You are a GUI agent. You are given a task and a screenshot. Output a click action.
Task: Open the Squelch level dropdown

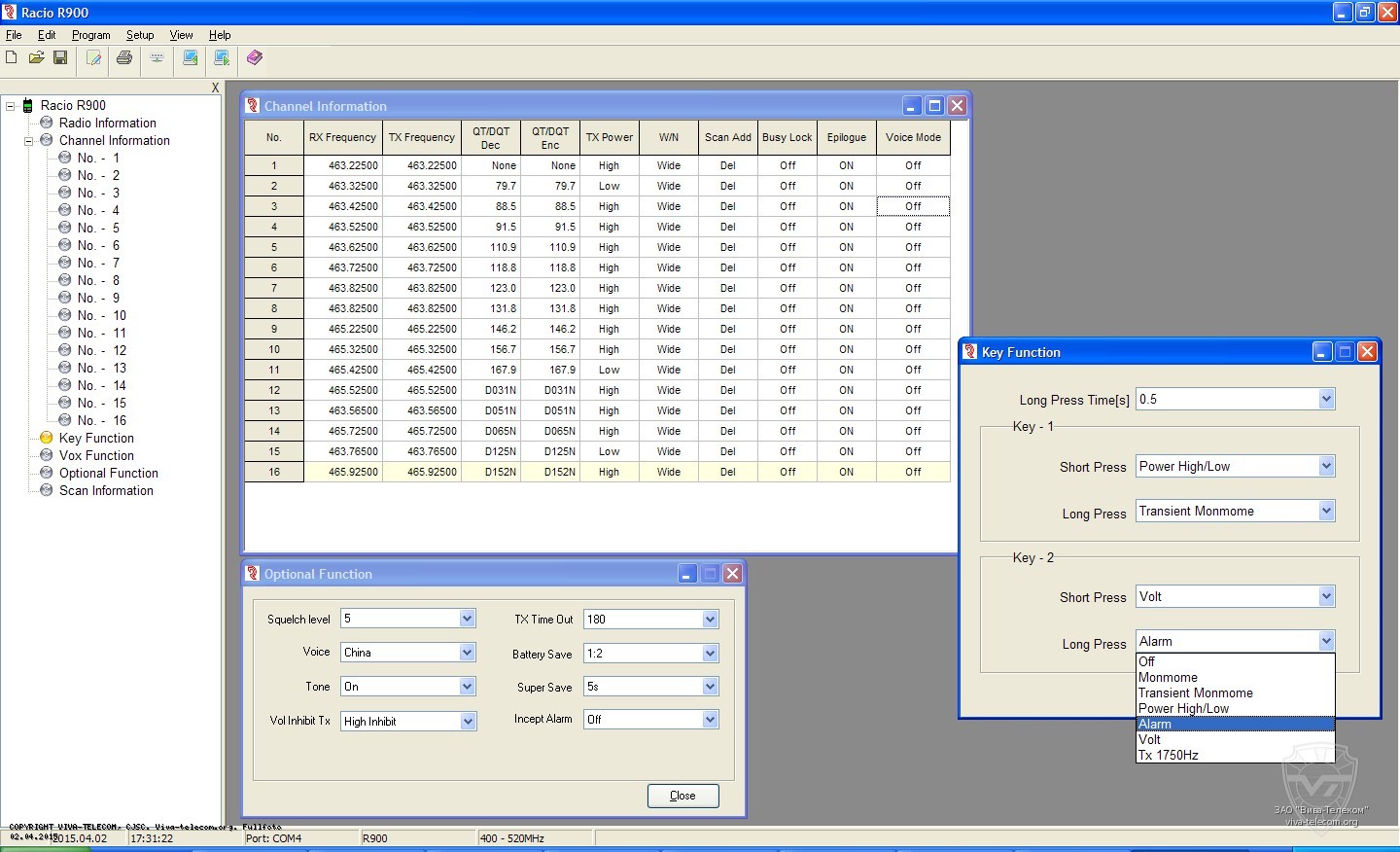467,619
